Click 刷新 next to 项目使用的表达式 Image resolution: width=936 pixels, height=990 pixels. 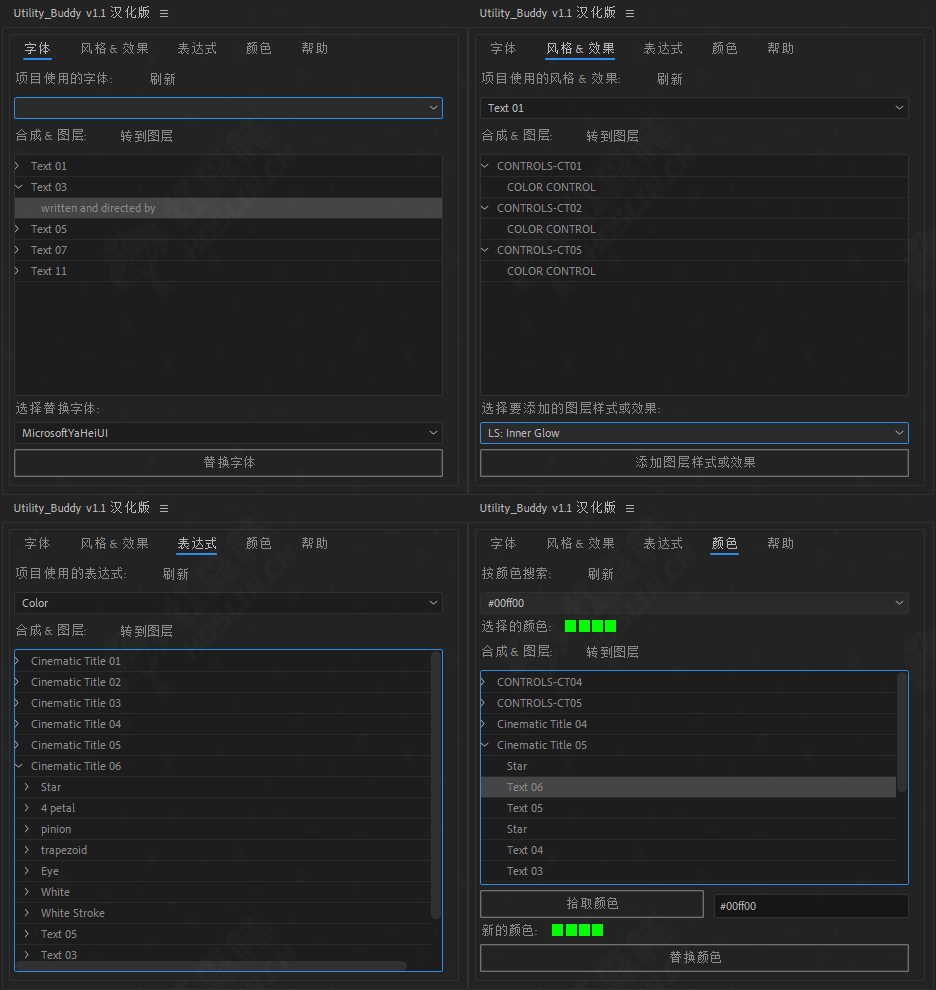coord(176,574)
